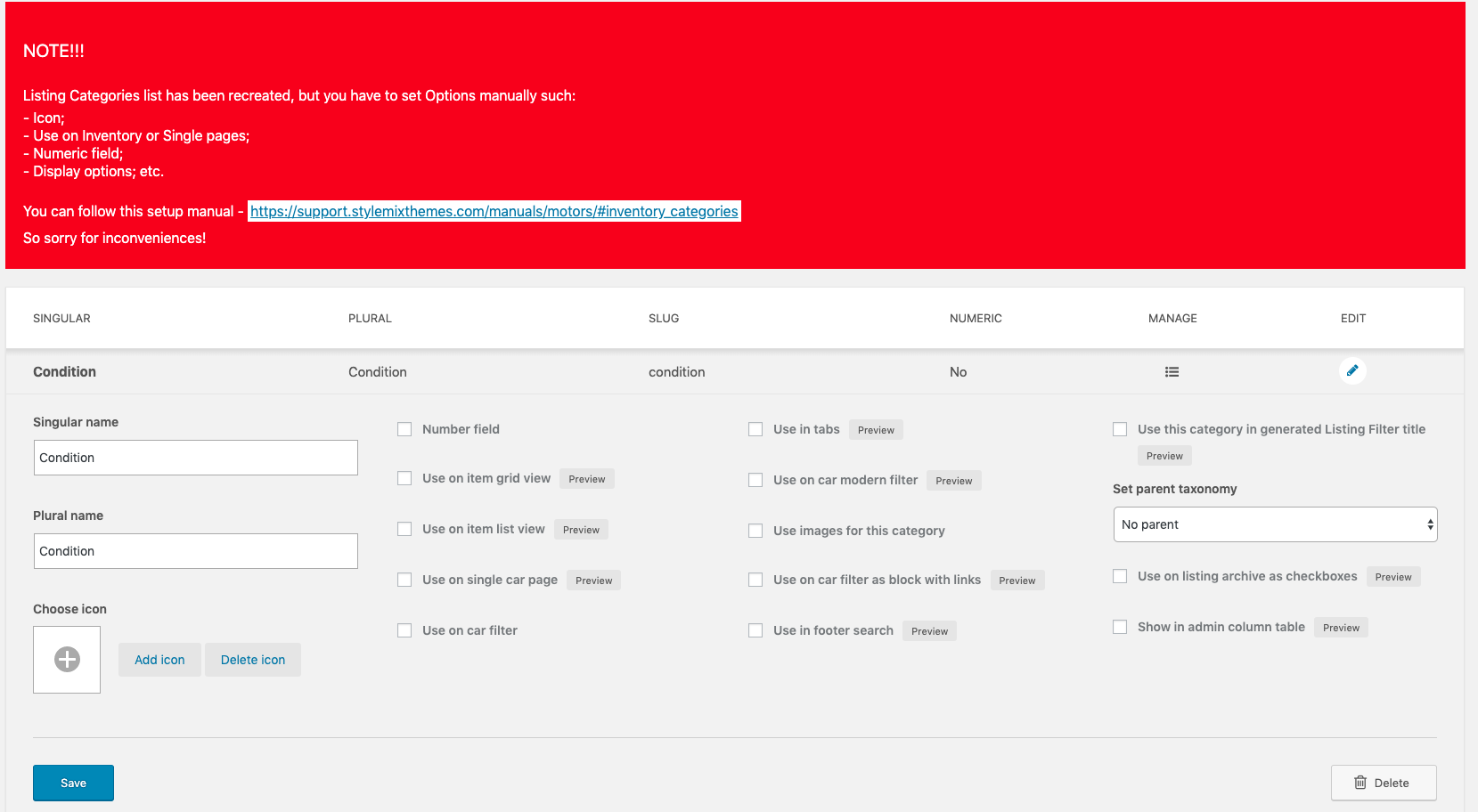
Task: Preview Use on item grid view
Action: 587,479
